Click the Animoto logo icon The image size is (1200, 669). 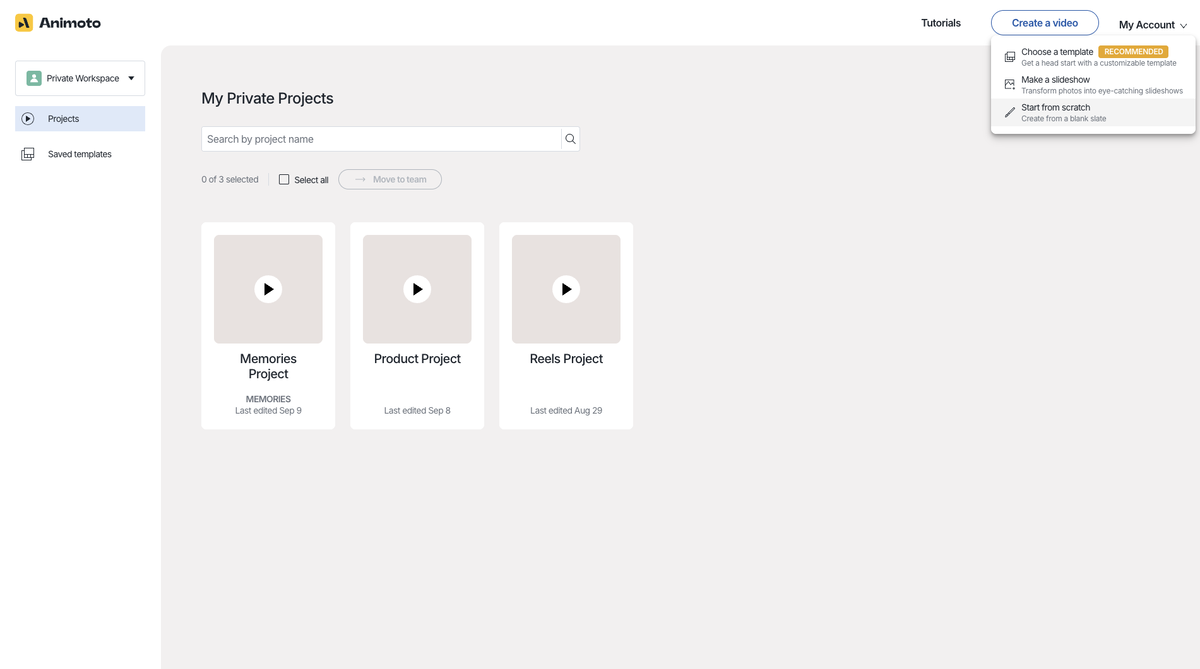coord(21,22)
